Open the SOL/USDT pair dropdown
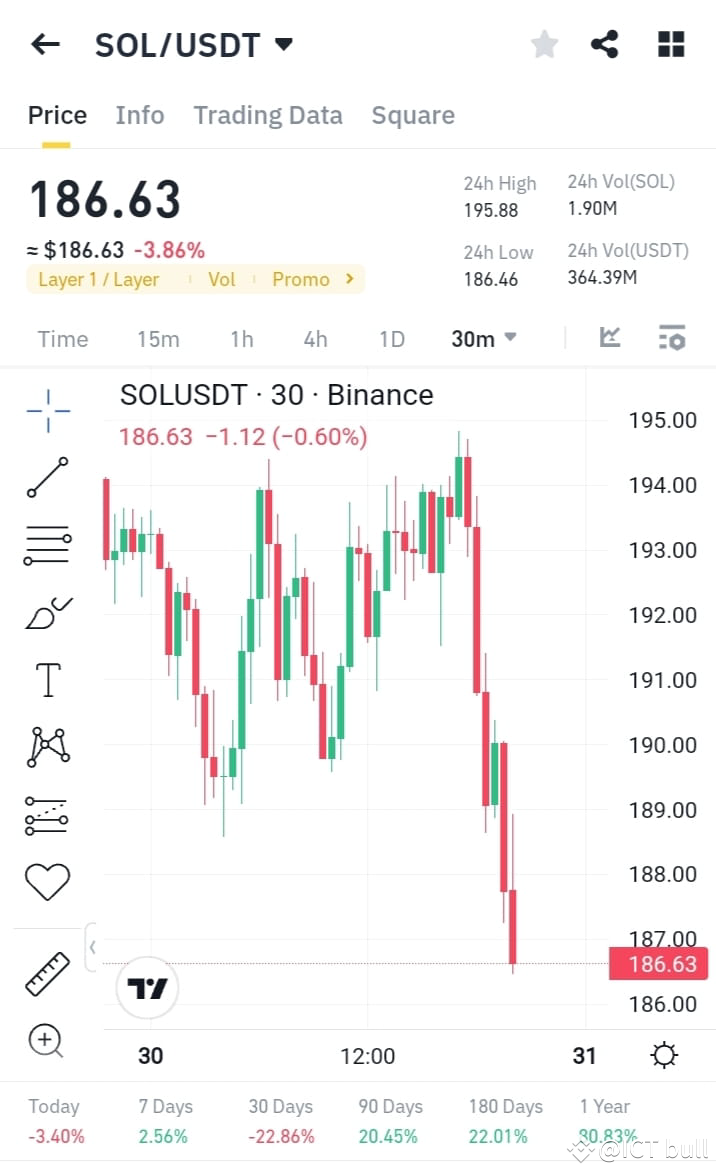Viewport: 716px width, 1172px height. [283, 44]
